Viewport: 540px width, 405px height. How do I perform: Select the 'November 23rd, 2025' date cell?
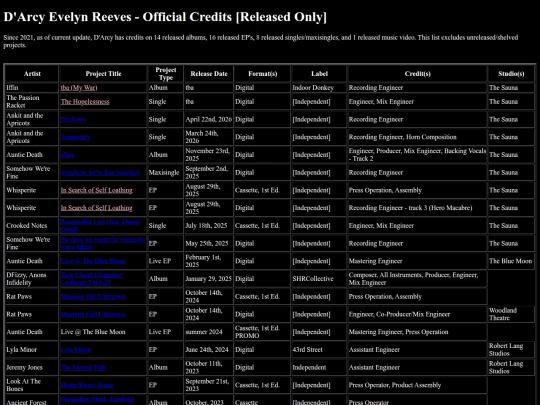pyautogui.click(x=209, y=155)
